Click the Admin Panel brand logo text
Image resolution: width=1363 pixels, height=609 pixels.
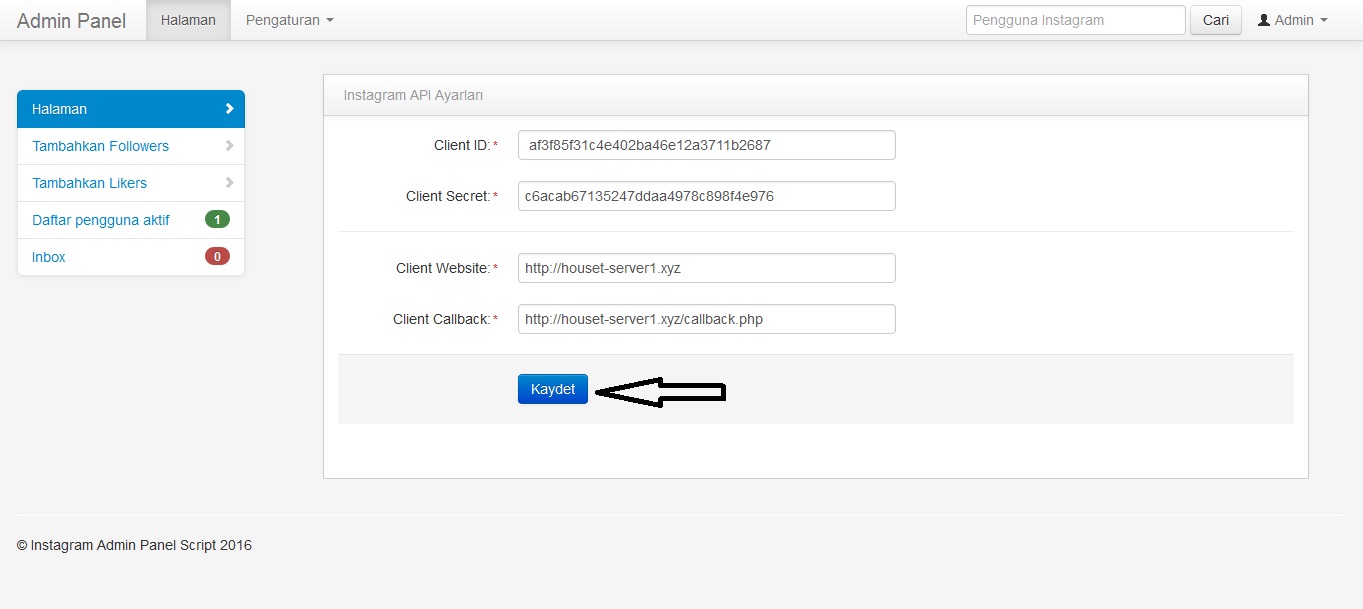coord(71,19)
